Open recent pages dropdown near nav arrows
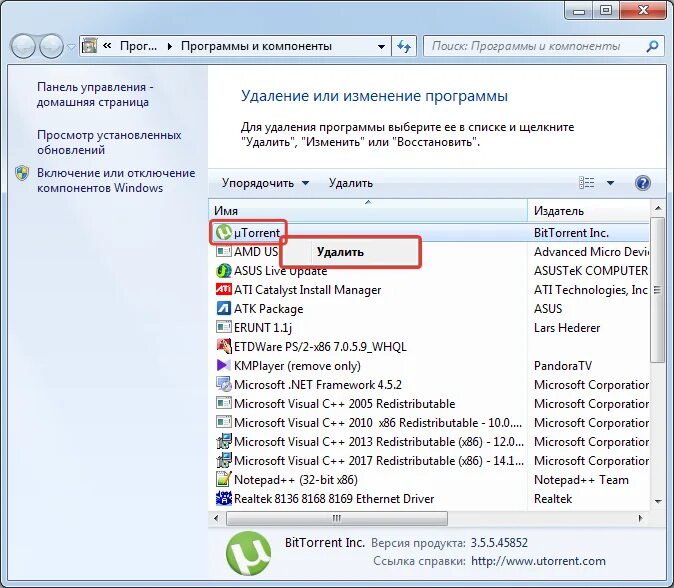 pyautogui.click(x=71, y=46)
